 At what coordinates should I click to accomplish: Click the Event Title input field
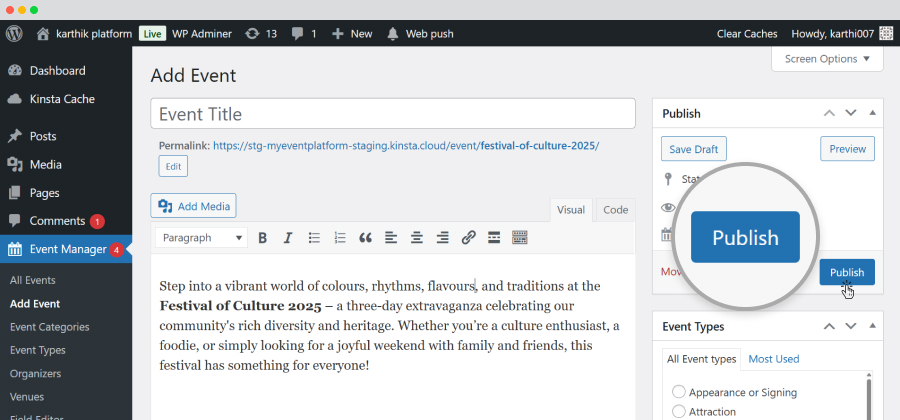click(393, 114)
